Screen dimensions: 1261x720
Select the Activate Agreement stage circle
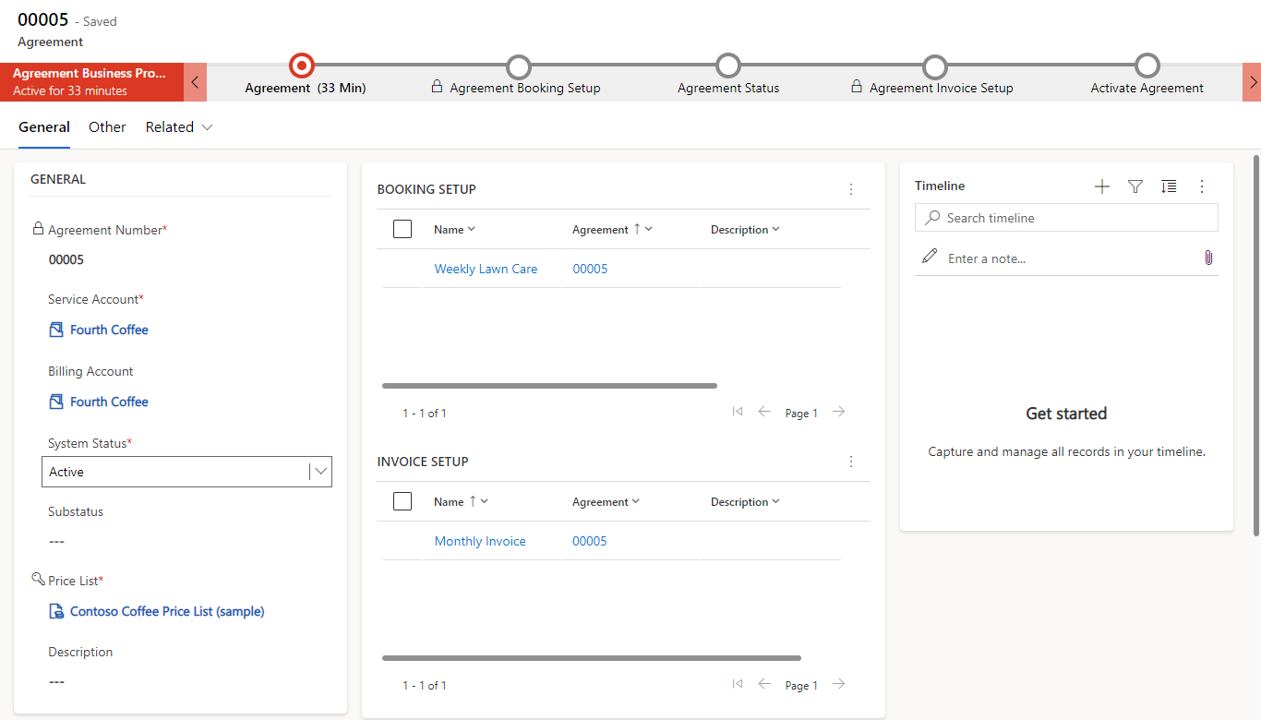1147,66
